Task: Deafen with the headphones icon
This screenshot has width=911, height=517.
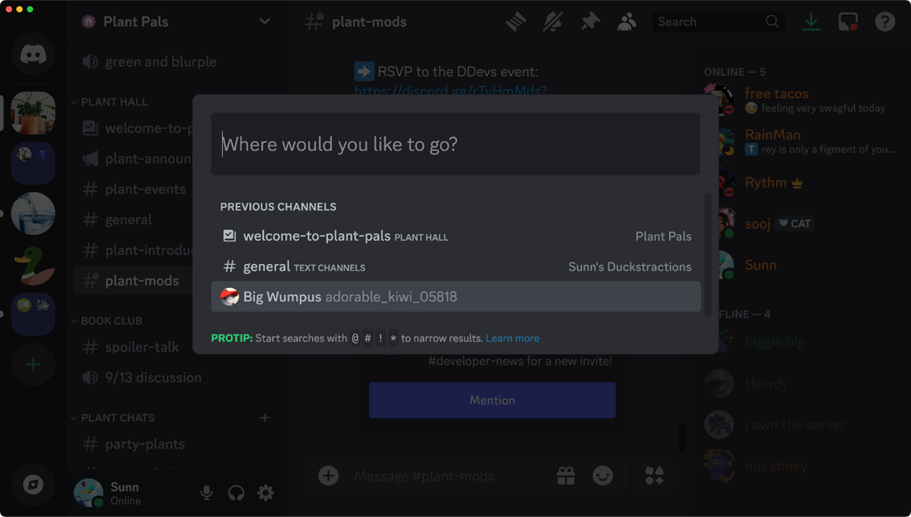Action: coord(236,493)
